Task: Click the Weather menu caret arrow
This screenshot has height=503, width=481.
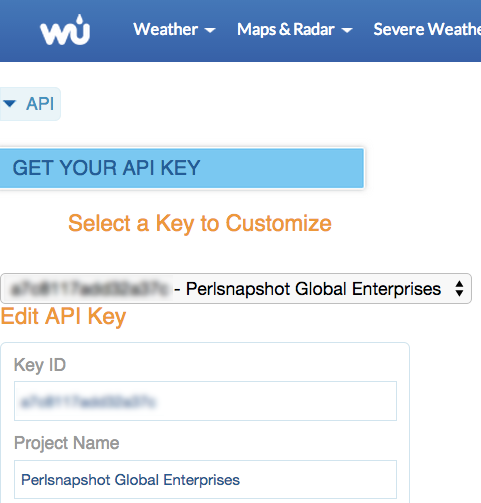Action: 210,31
